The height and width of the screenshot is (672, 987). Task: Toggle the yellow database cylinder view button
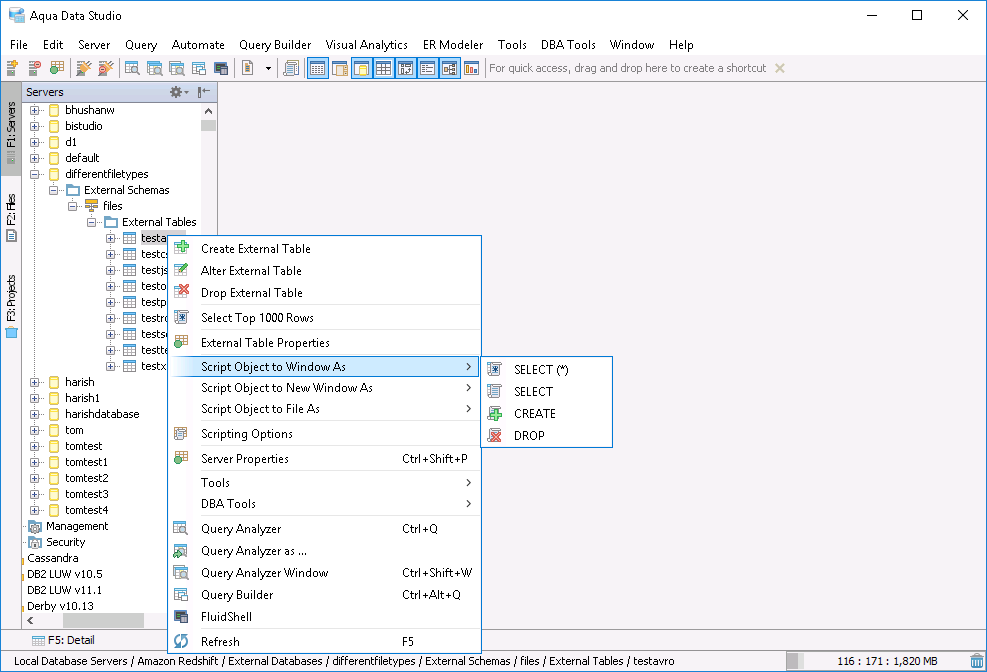pos(362,68)
